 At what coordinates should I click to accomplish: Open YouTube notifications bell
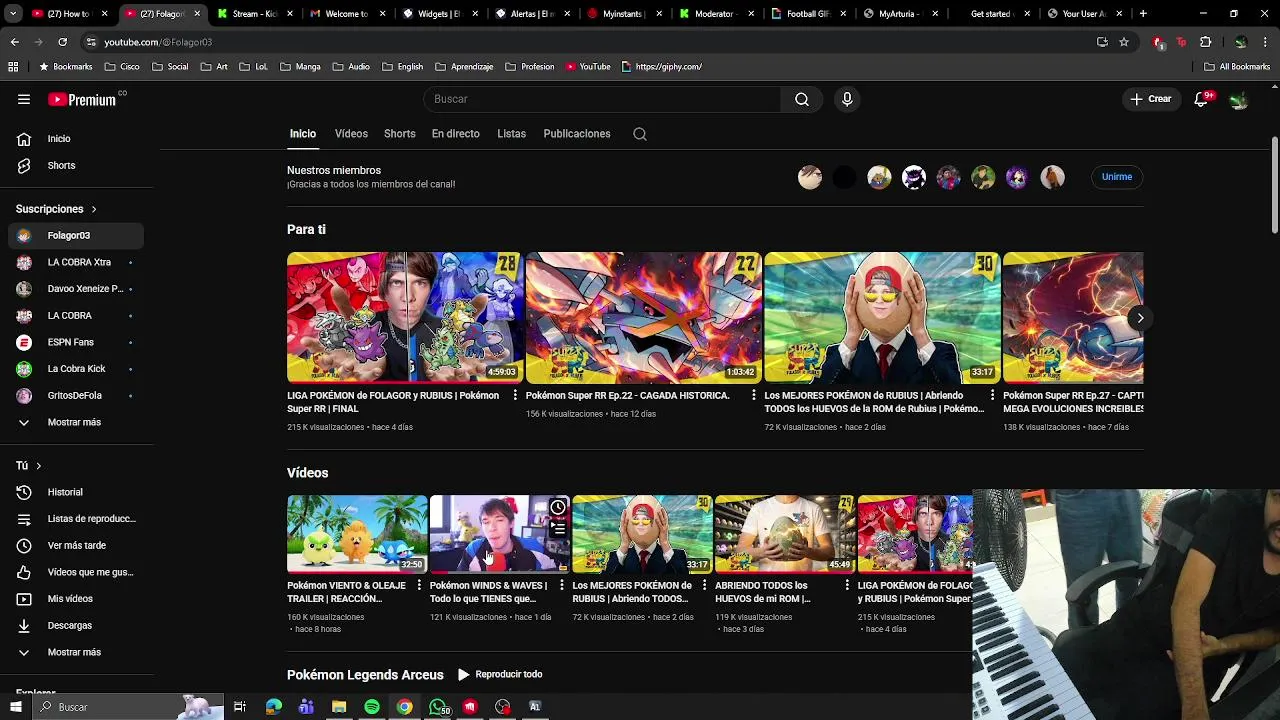click(x=1202, y=99)
